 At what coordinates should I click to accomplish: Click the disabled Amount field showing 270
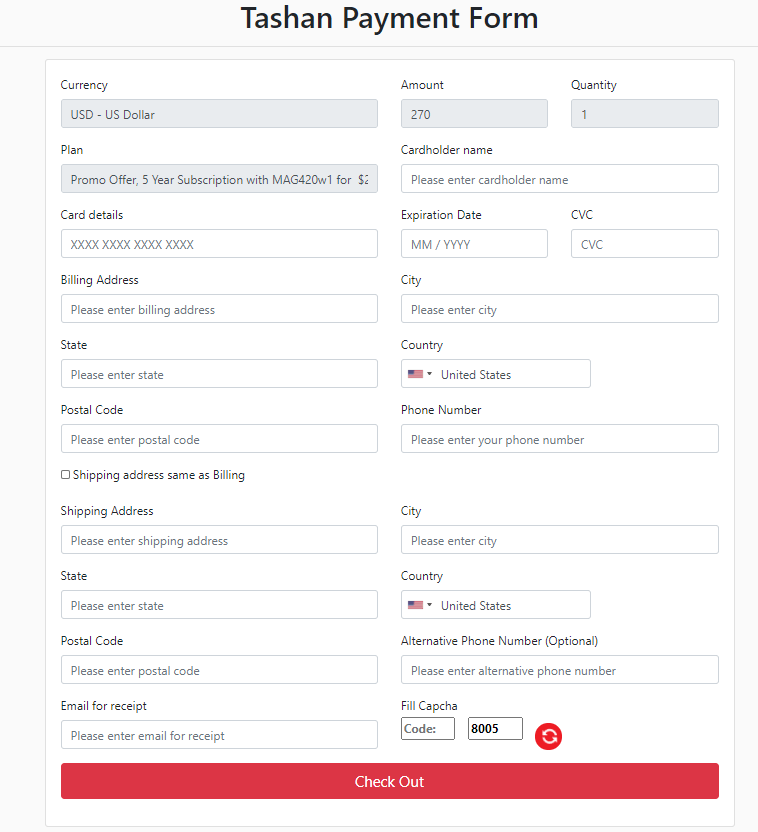coord(474,114)
